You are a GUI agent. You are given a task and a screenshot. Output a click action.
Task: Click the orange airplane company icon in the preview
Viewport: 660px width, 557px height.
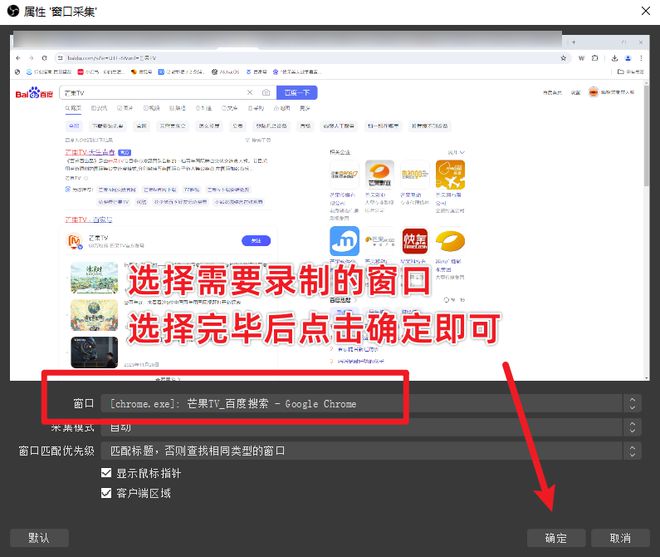pos(450,175)
